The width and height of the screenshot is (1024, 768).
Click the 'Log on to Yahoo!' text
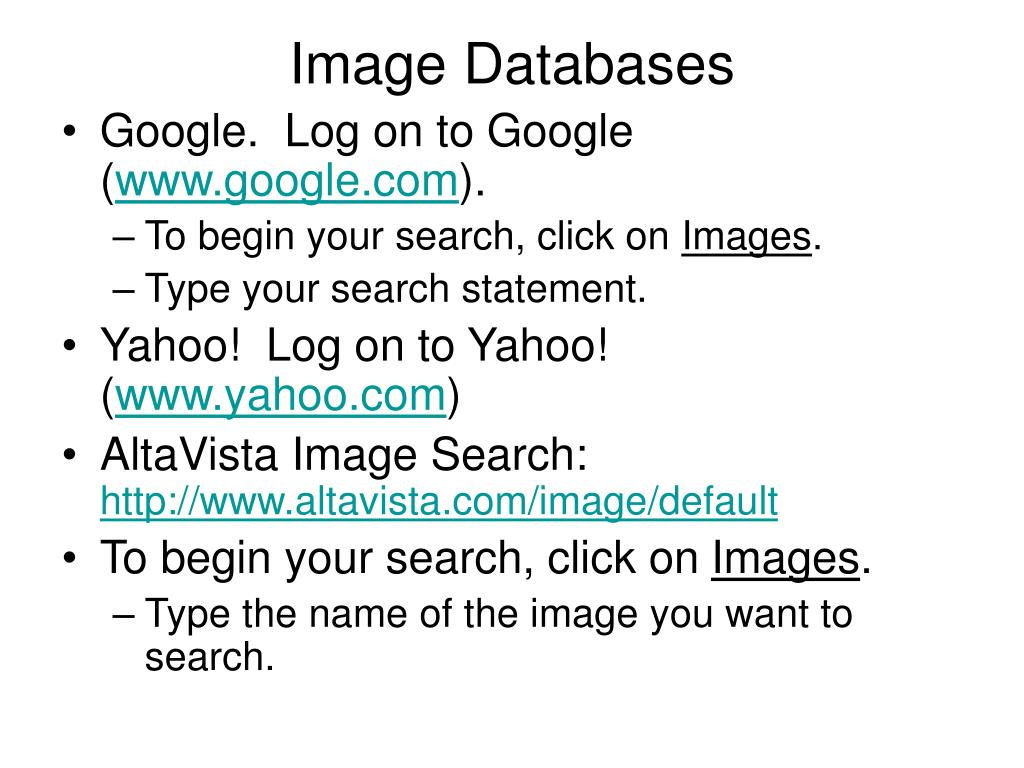click(438, 346)
